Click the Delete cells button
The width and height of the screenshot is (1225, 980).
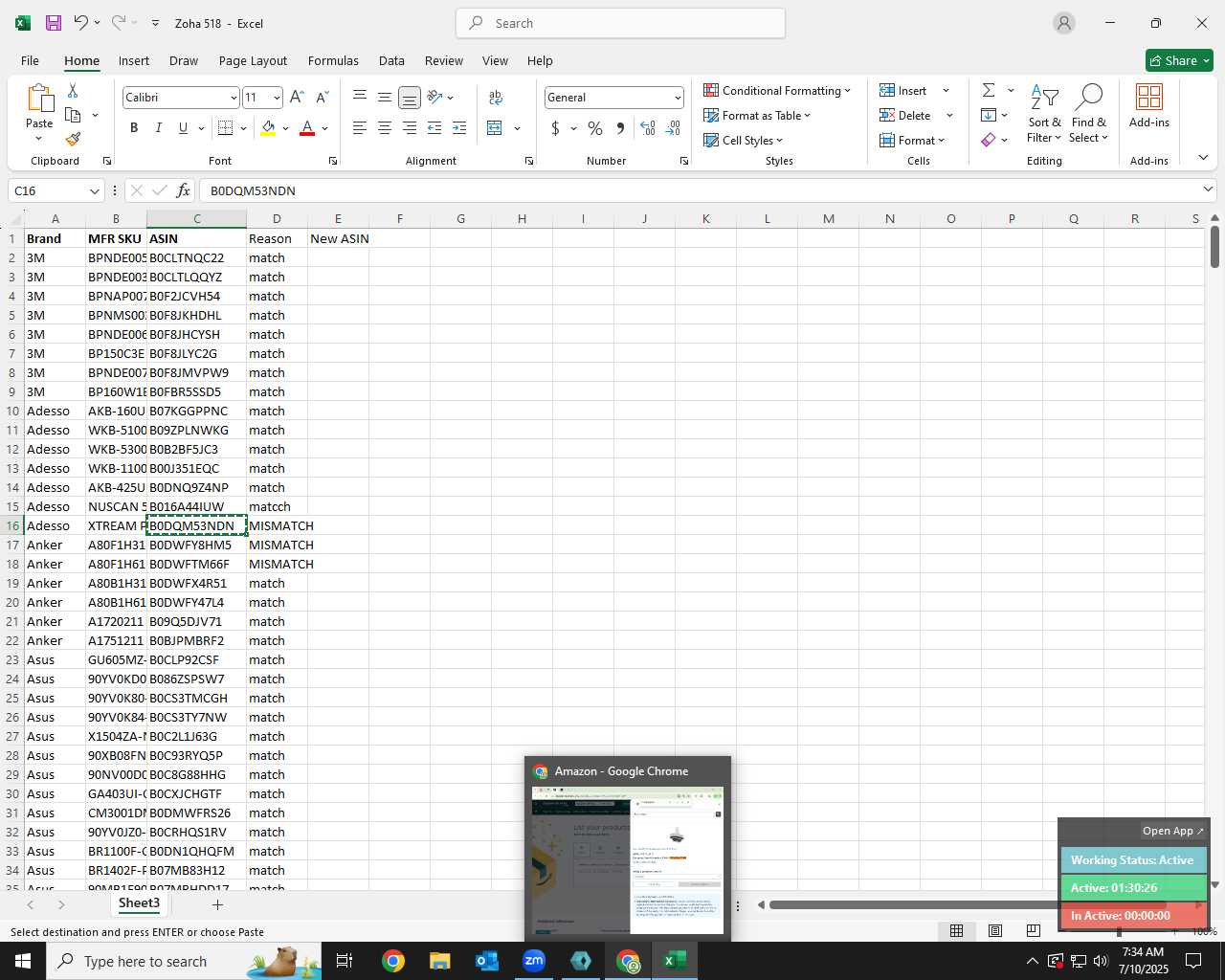905,116
